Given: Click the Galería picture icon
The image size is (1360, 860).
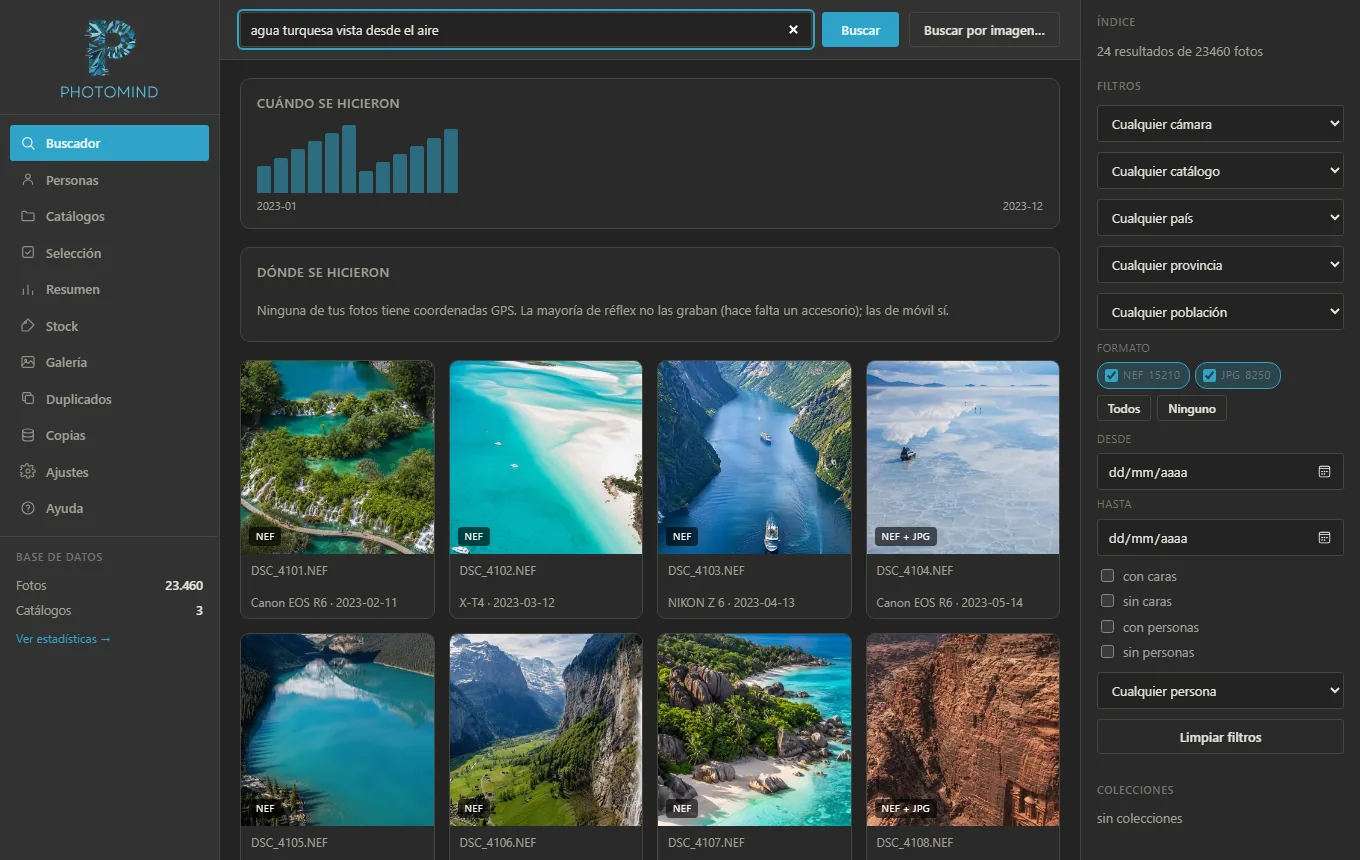Looking at the screenshot, I should [x=28, y=362].
